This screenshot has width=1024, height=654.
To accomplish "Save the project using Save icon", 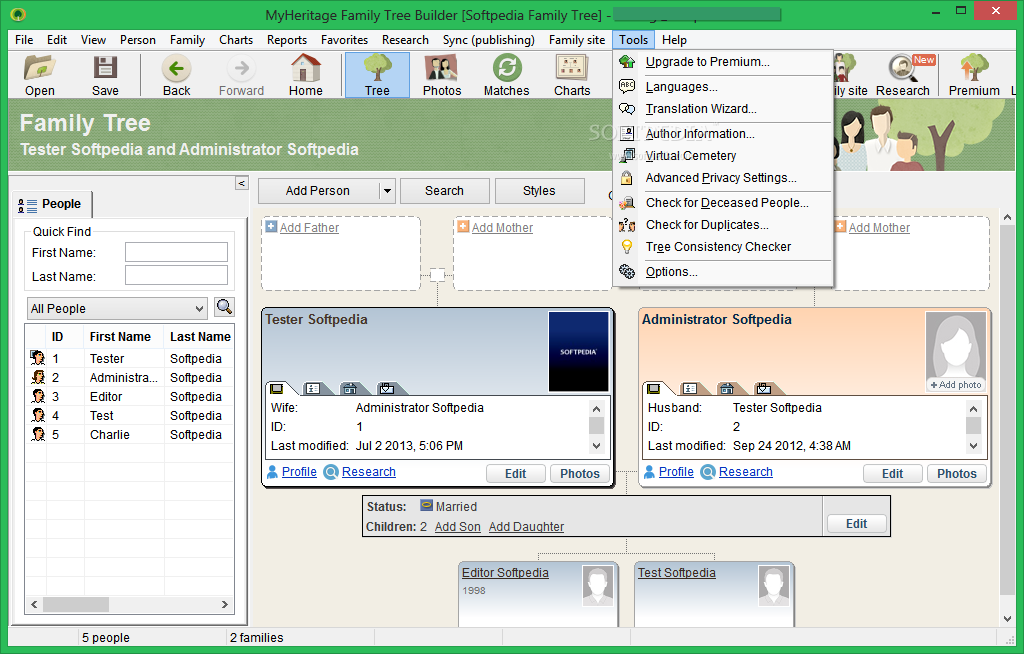I will pyautogui.click(x=104, y=75).
